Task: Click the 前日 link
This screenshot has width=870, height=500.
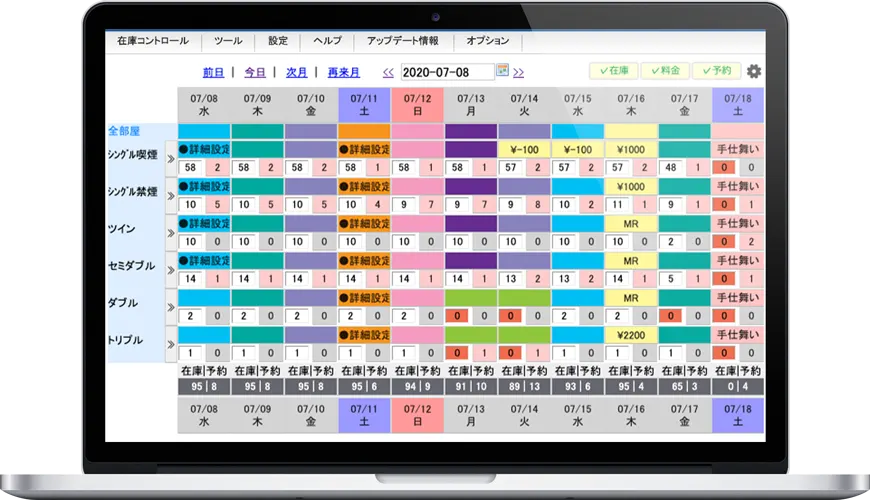Action: tap(213, 72)
